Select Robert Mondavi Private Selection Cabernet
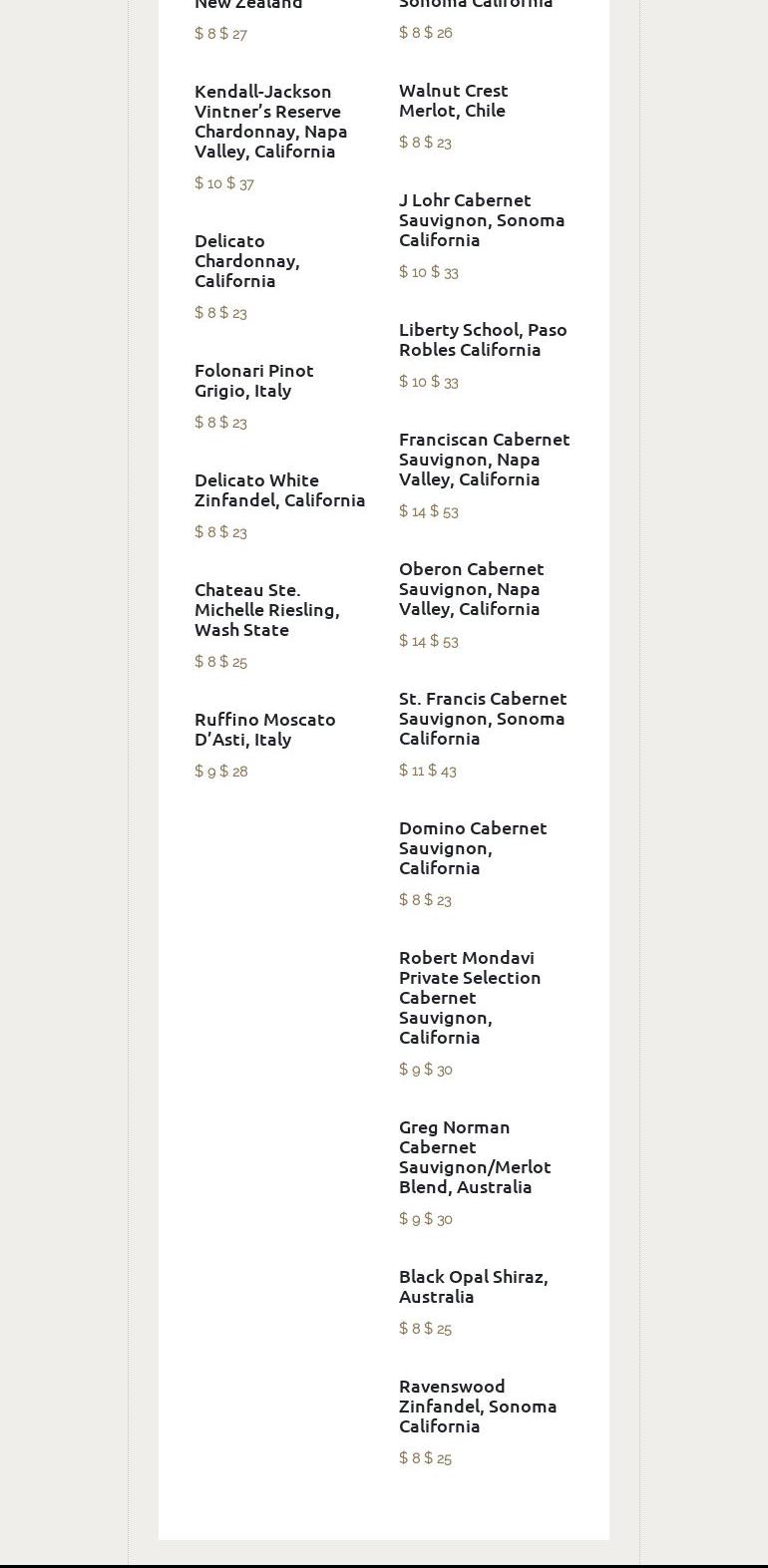Screen dimensions: 768x1568 point(469,997)
